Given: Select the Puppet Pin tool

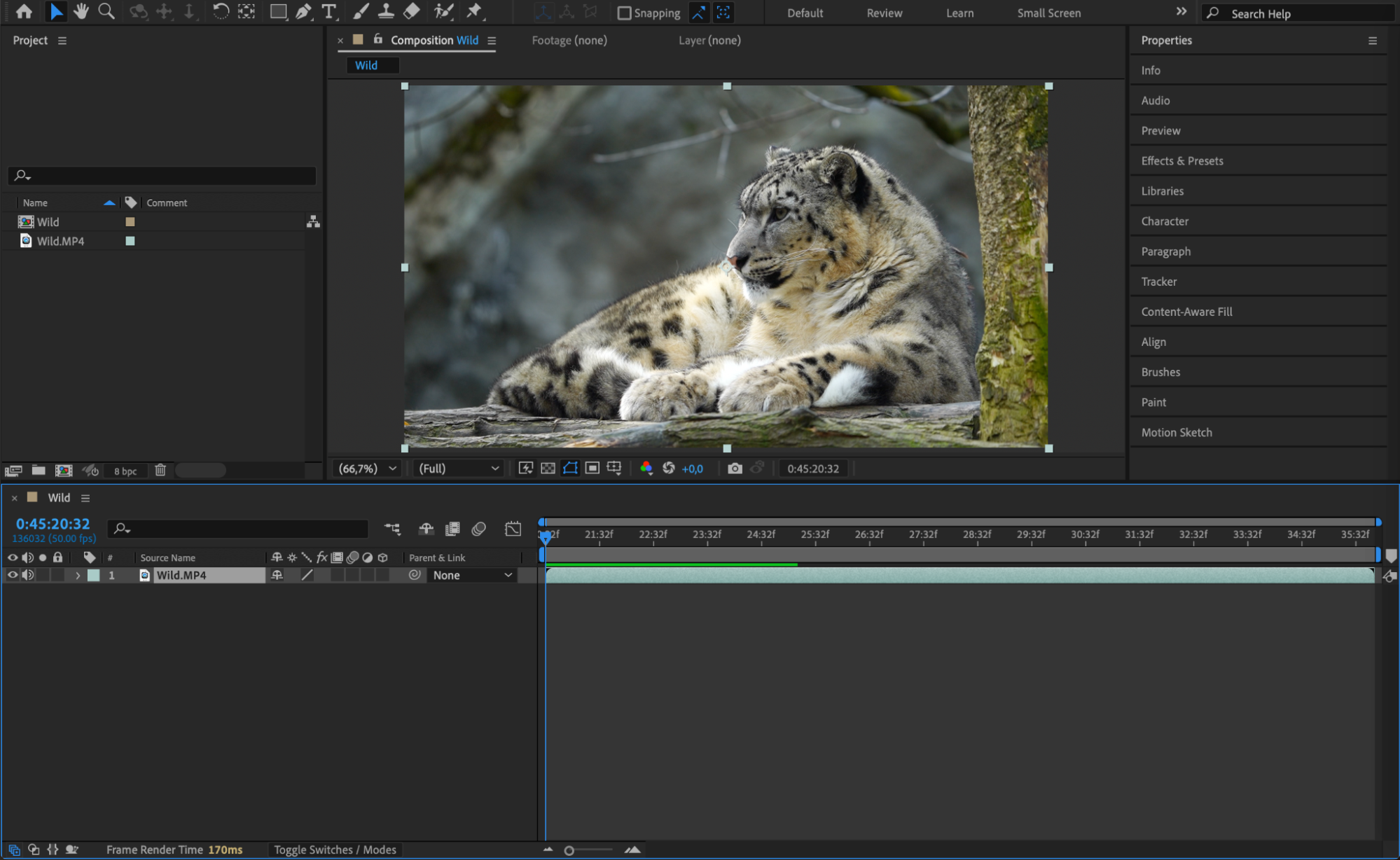Looking at the screenshot, I should tap(474, 11).
